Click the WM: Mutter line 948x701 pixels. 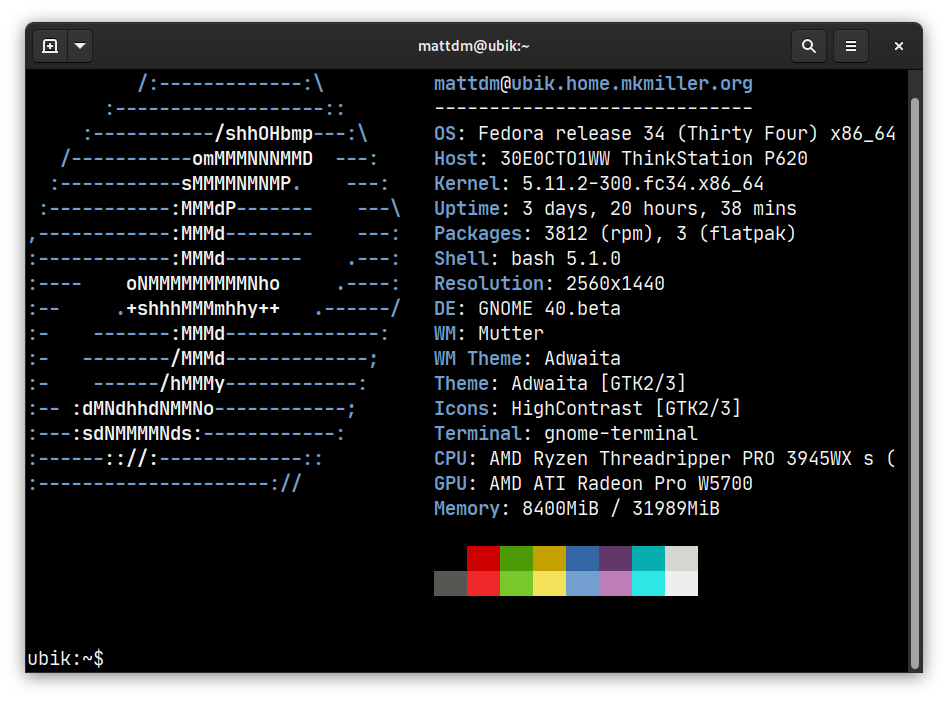click(489, 334)
